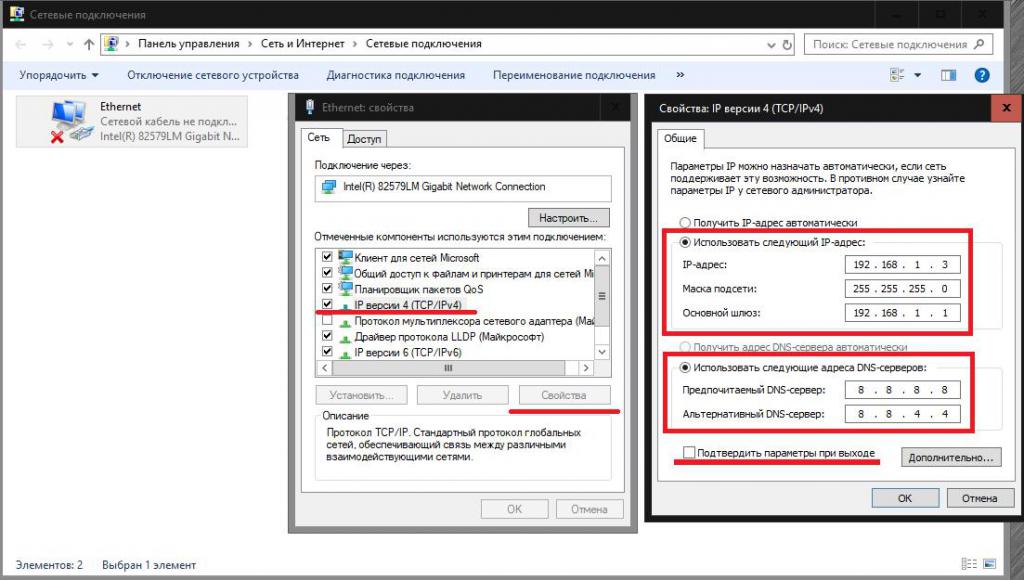Click the search magnifier icon
Screen dimensions: 1024x580
tap(978, 44)
